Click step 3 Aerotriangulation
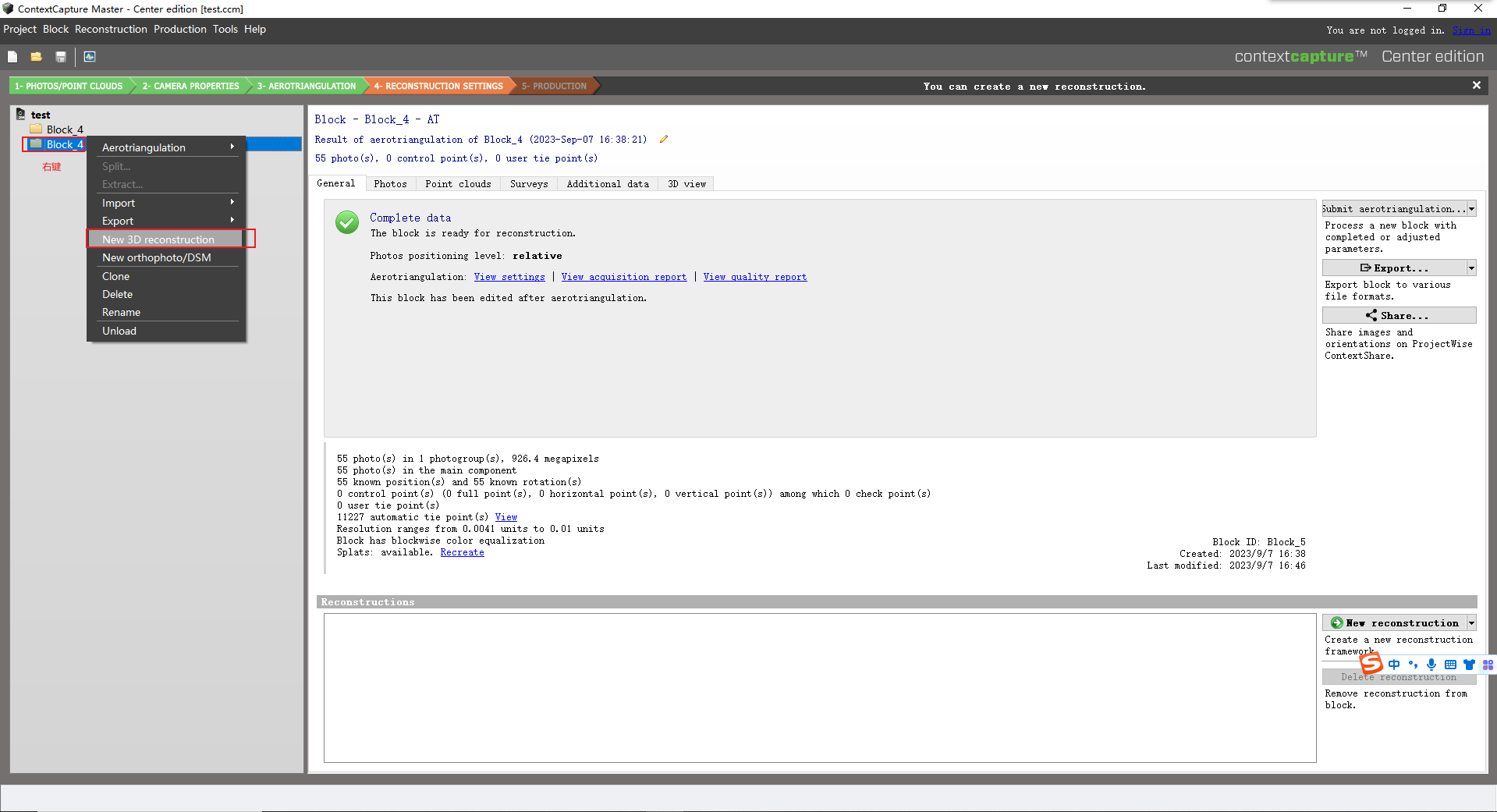Viewport: 1497px width, 812px height. tap(307, 86)
